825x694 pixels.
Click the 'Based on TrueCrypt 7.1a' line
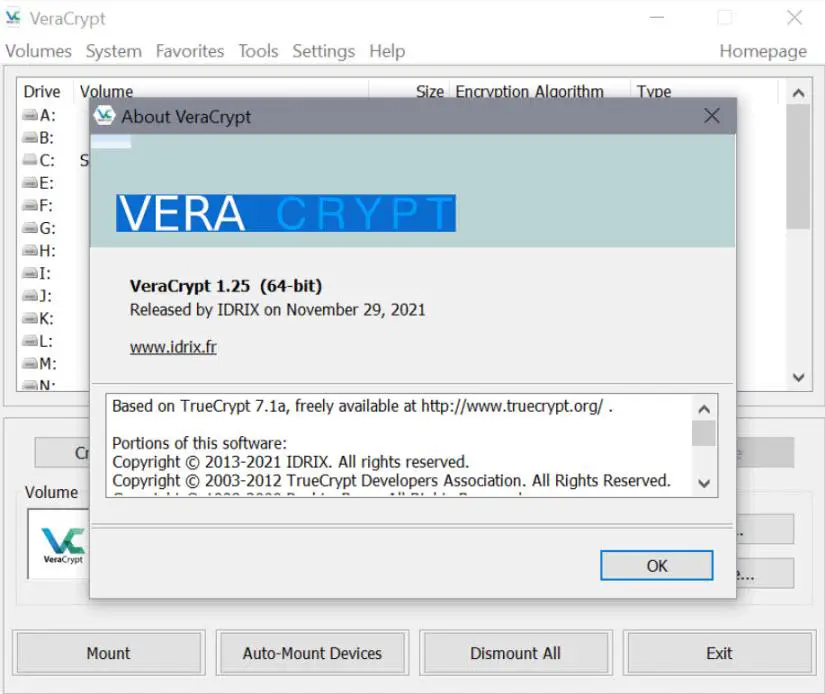pos(363,406)
